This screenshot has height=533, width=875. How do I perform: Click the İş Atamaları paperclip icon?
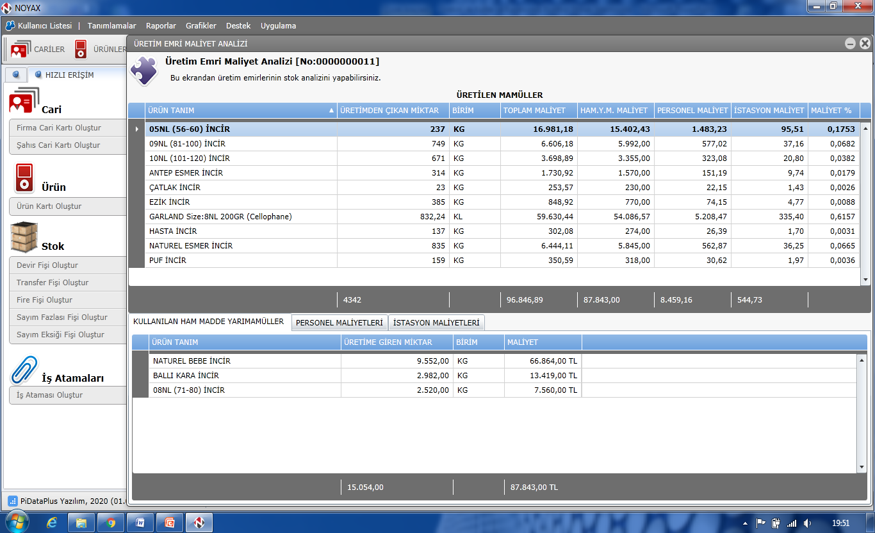point(24,371)
